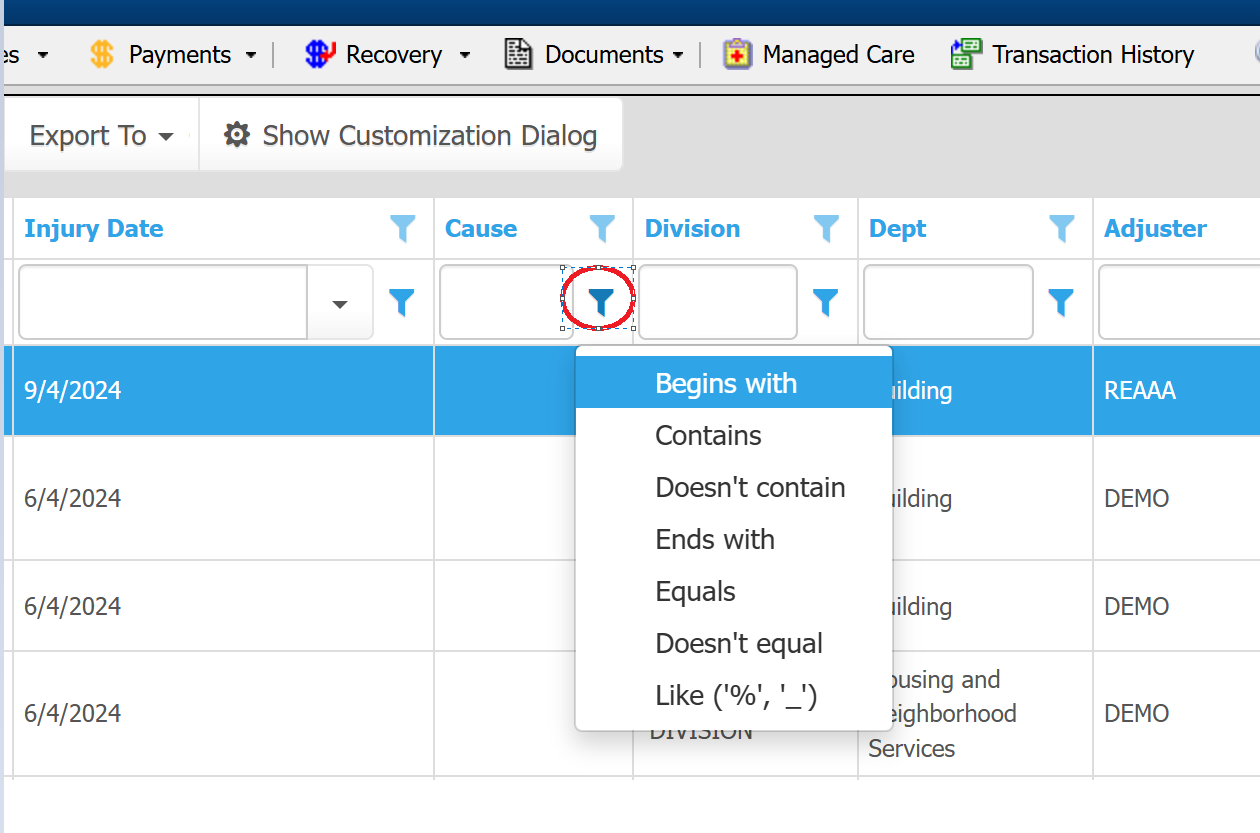Click the Recovery dollar sign icon
1260x833 pixels.
[319, 54]
